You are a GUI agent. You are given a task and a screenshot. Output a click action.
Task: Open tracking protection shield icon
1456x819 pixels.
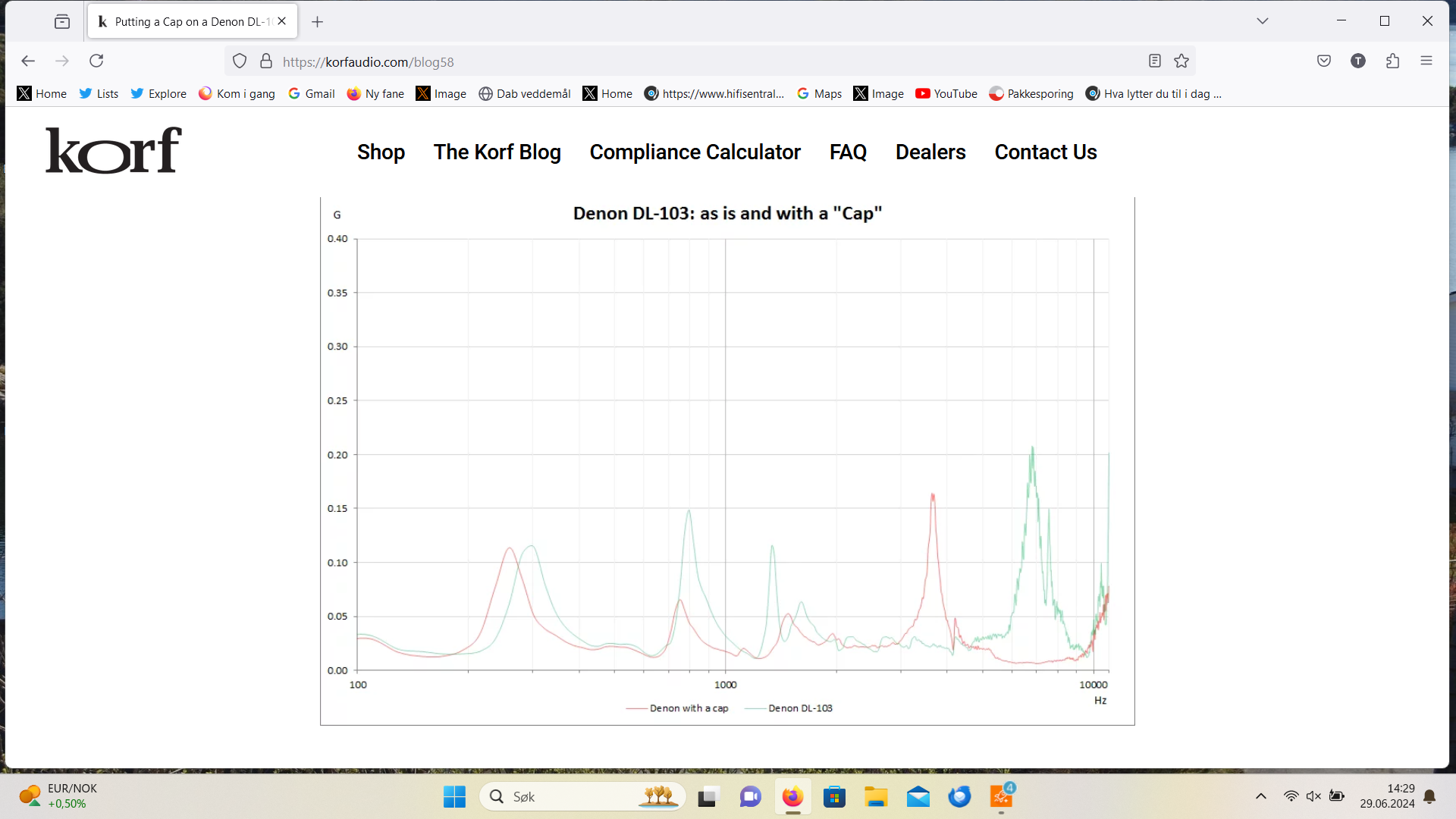click(240, 61)
